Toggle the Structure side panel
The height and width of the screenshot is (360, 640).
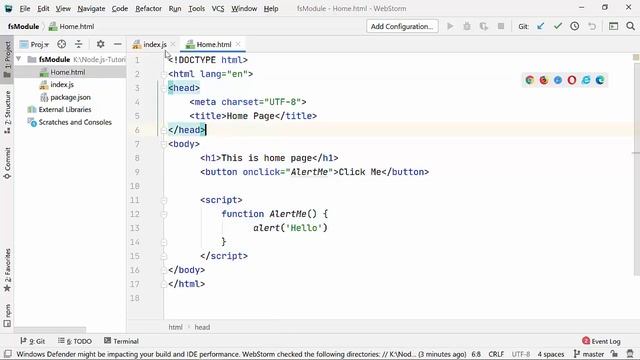(x=7, y=112)
